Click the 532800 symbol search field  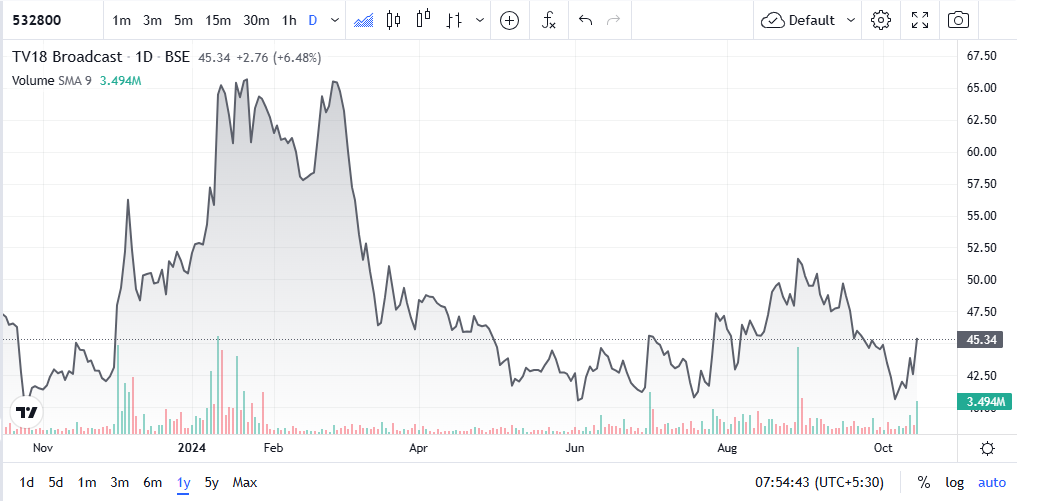pos(52,20)
